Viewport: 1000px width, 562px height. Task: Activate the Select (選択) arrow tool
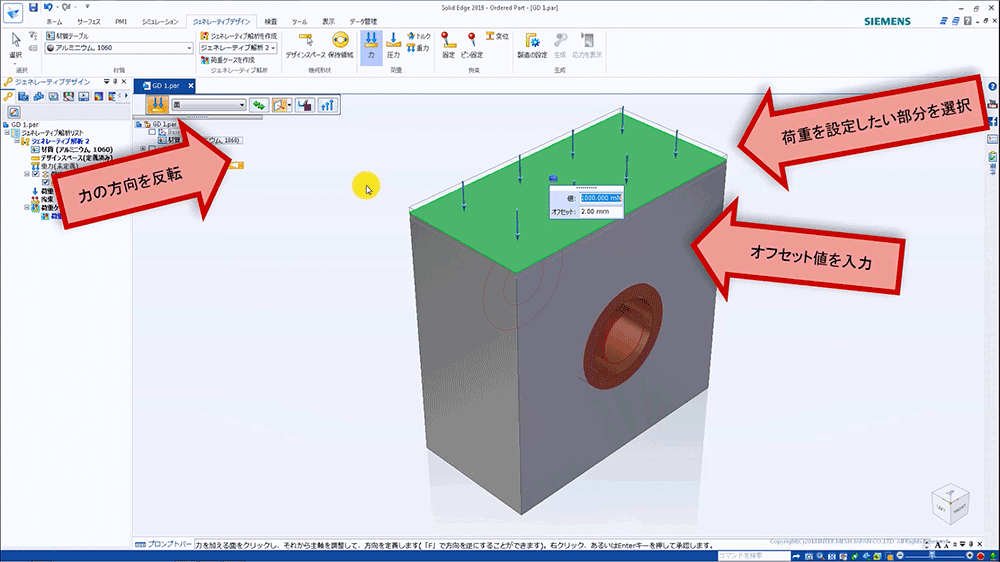click(x=15, y=45)
